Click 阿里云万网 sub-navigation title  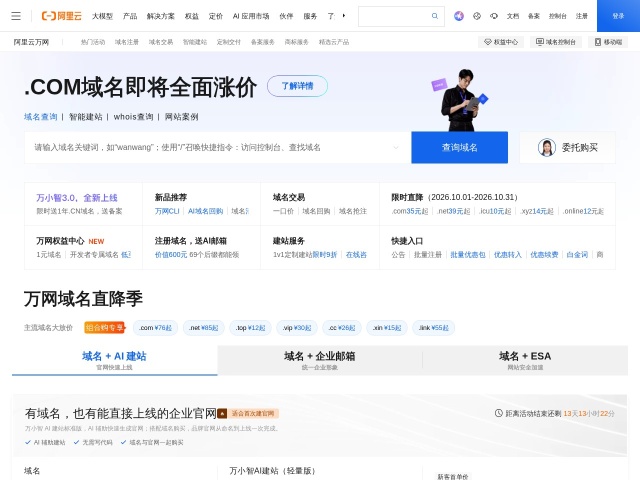(31, 42)
